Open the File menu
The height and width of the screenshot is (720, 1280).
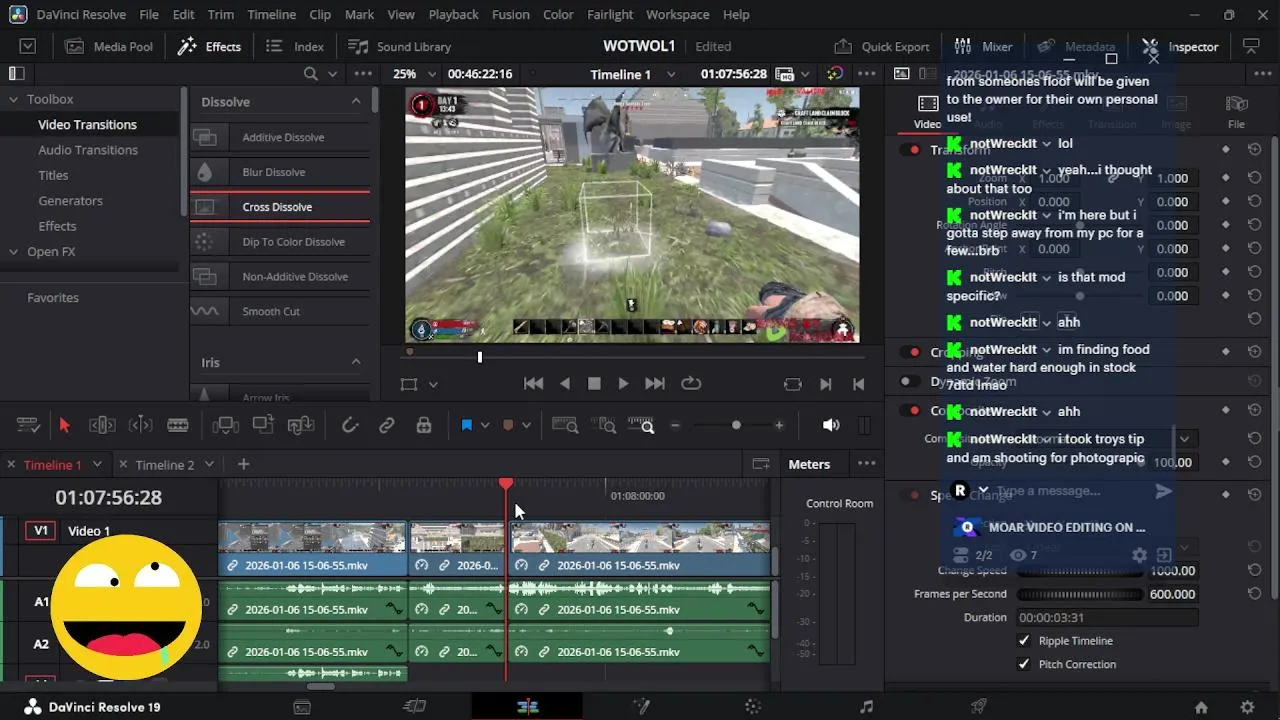tap(149, 14)
